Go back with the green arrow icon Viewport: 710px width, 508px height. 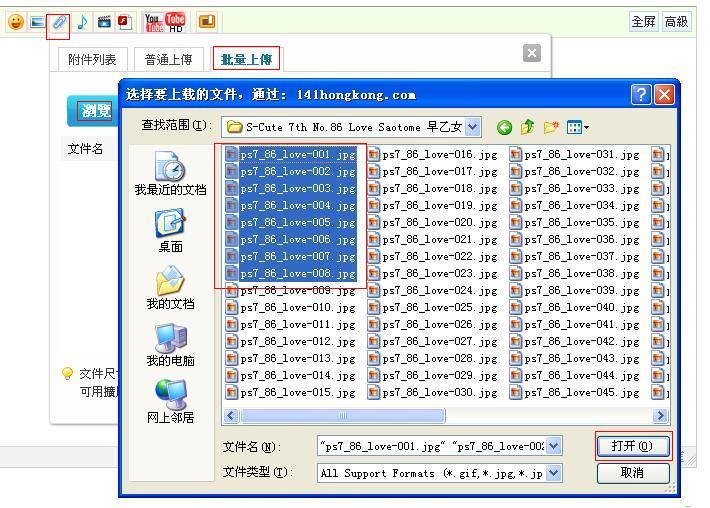[x=504, y=127]
